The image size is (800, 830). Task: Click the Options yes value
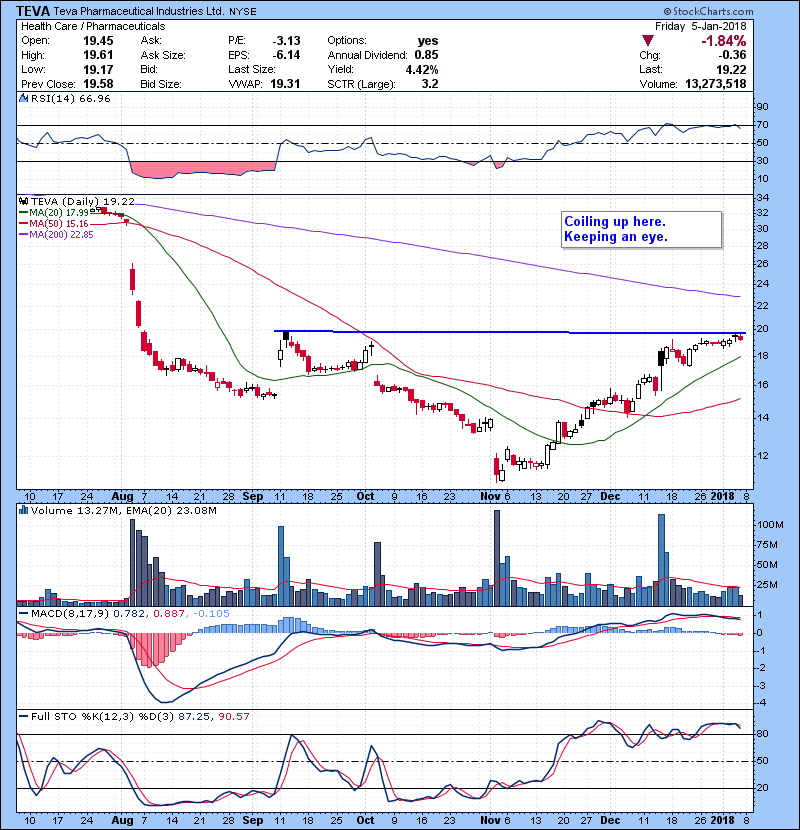[x=428, y=41]
